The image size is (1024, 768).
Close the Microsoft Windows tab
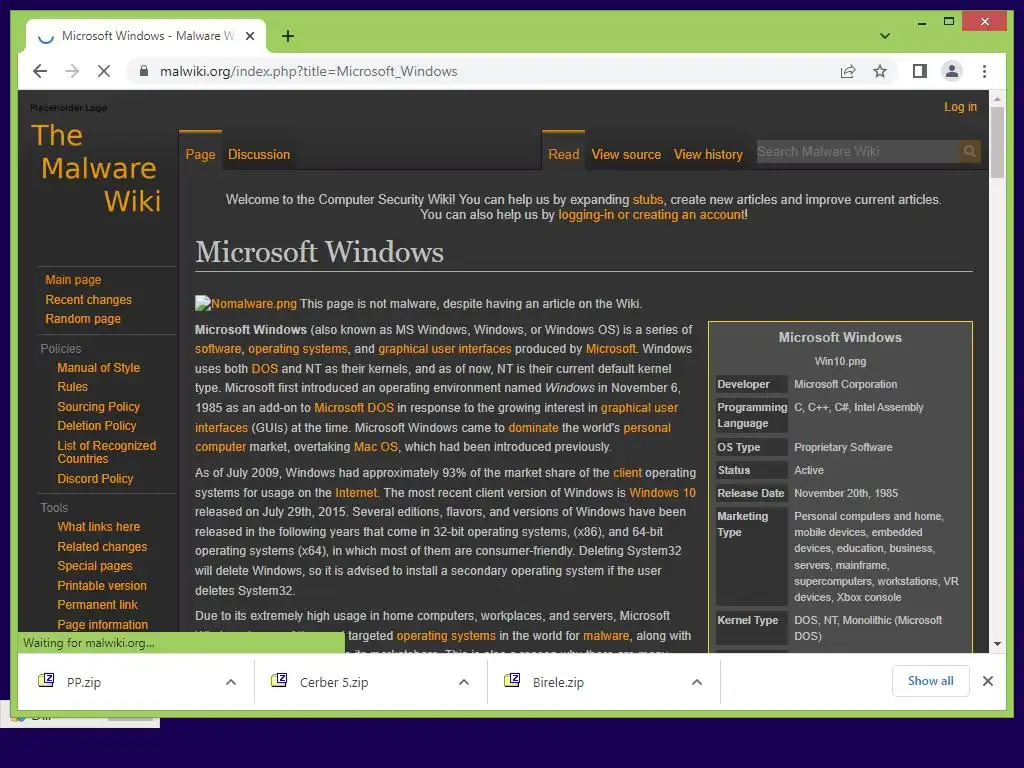click(249, 36)
